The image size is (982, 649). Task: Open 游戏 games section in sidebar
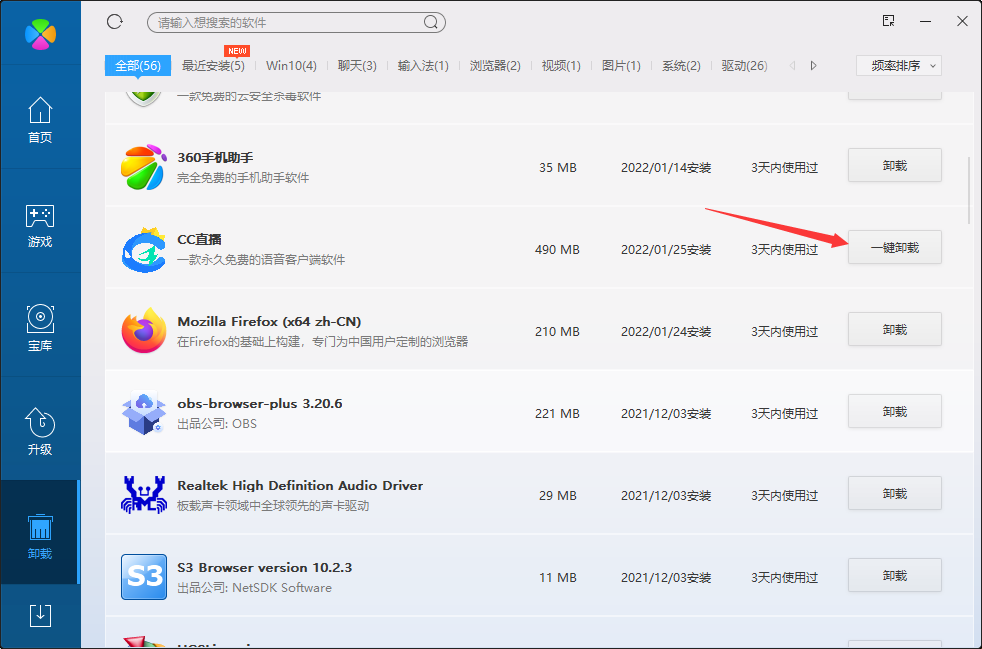tap(40, 225)
